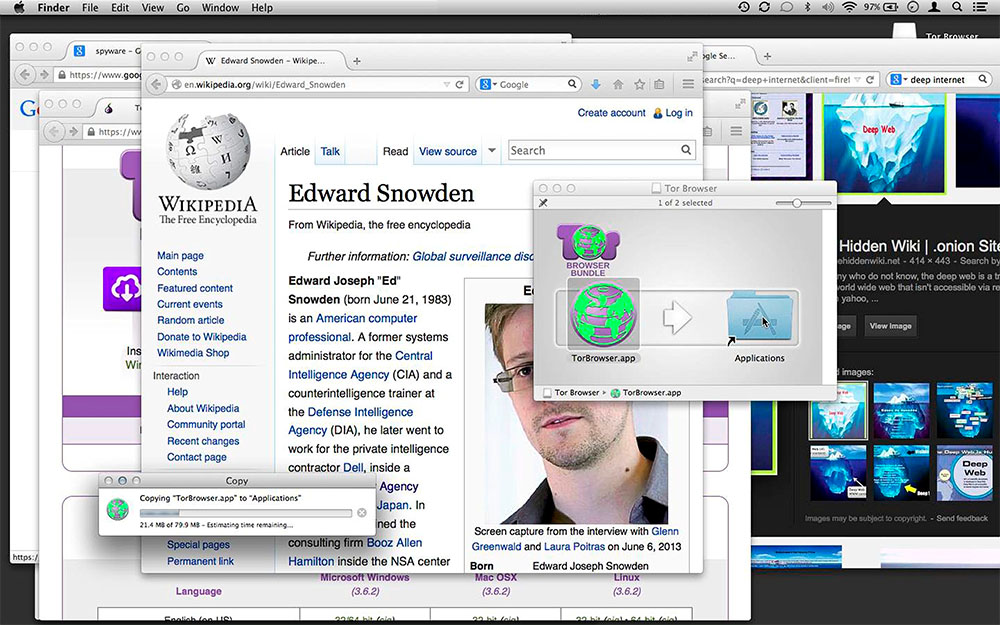Bookmark this page with the star icon
This screenshot has width=1000, height=625.
pos(639,84)
